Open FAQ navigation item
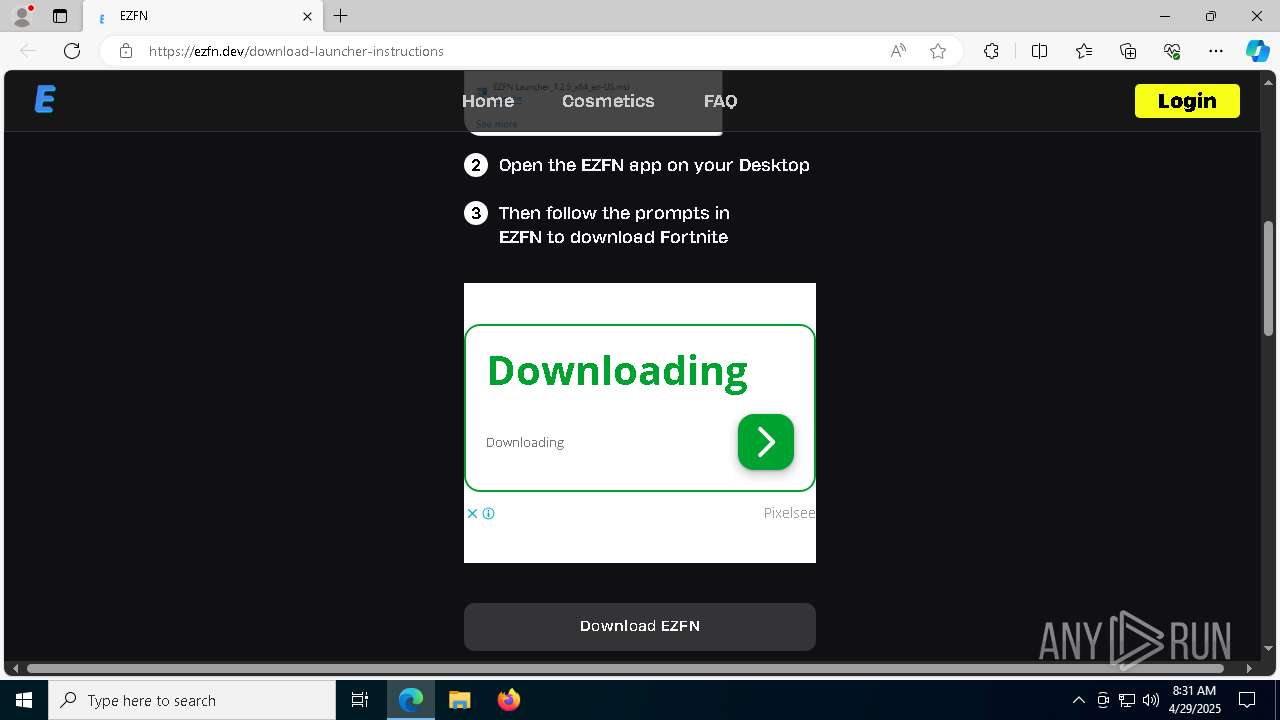 [x=720, y=101]
